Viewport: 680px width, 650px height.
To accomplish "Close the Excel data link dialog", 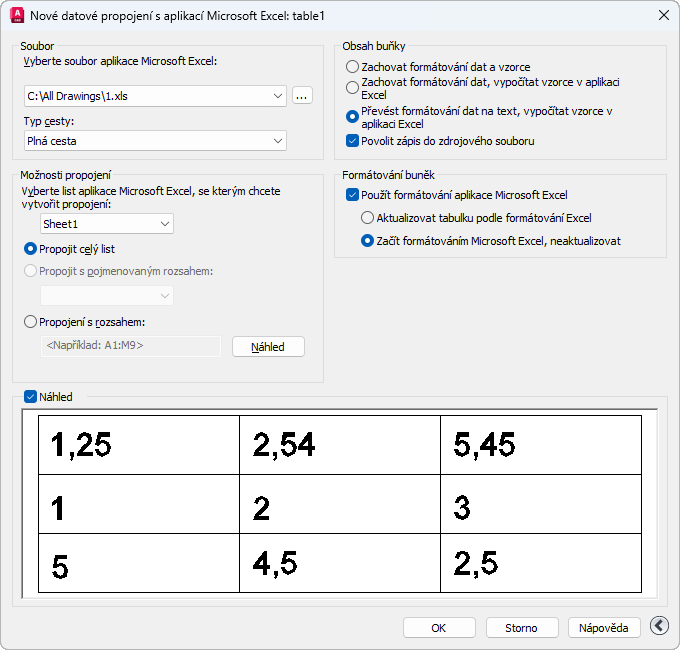I will (664, 16).
